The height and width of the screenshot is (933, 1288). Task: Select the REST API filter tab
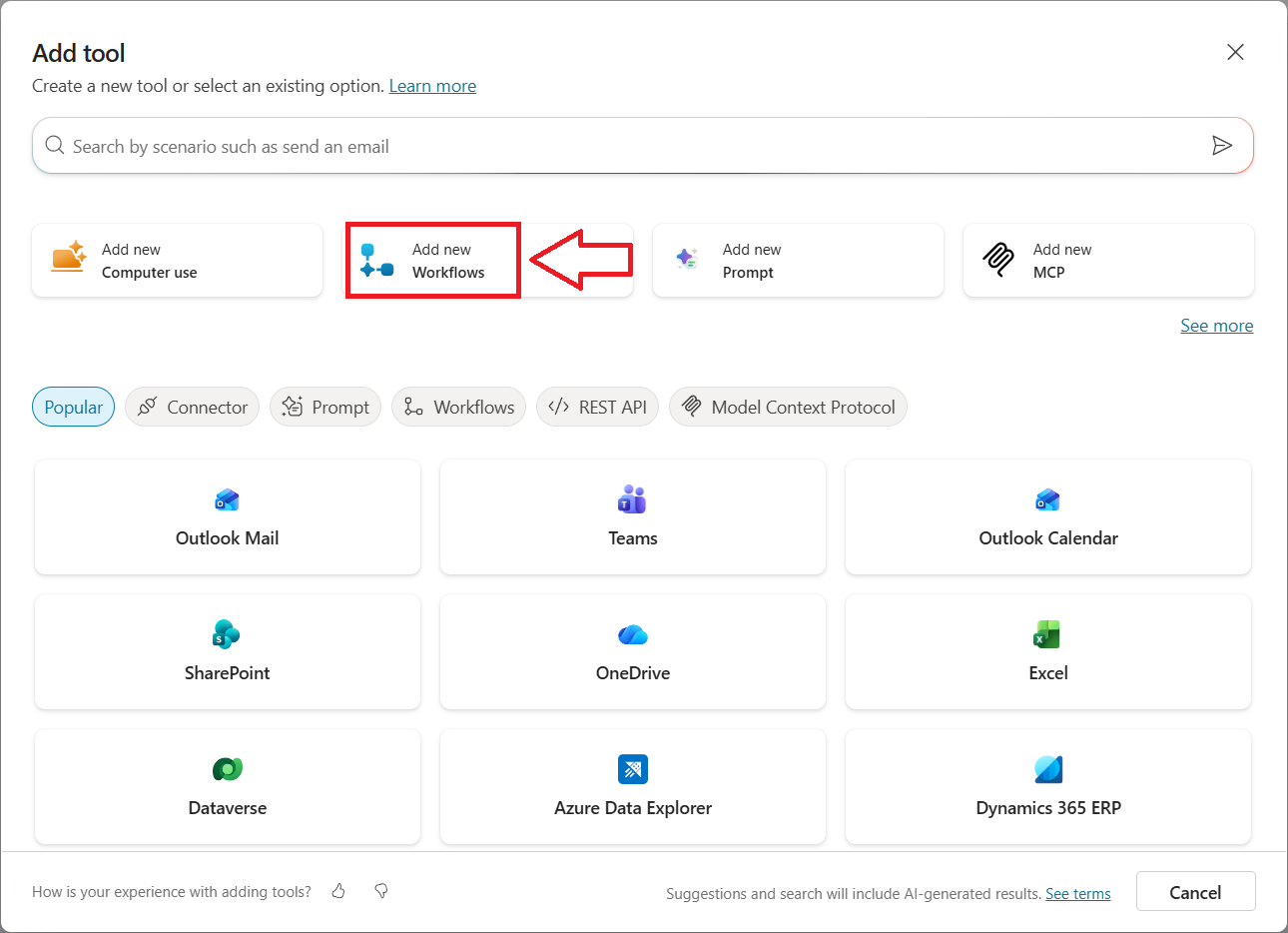tap(597, 407)
